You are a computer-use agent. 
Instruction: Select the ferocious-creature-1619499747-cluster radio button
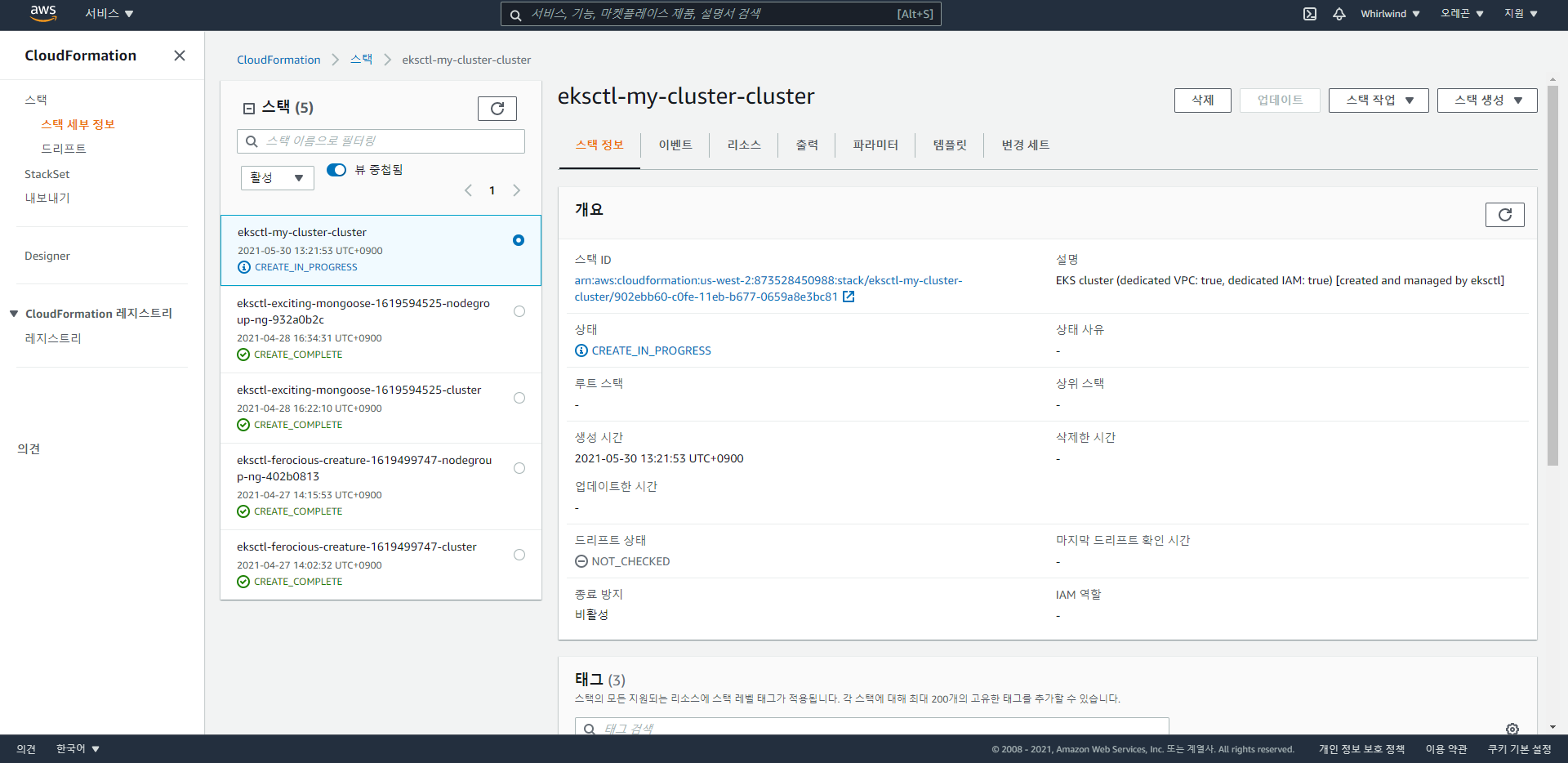(x=519, y=555)
